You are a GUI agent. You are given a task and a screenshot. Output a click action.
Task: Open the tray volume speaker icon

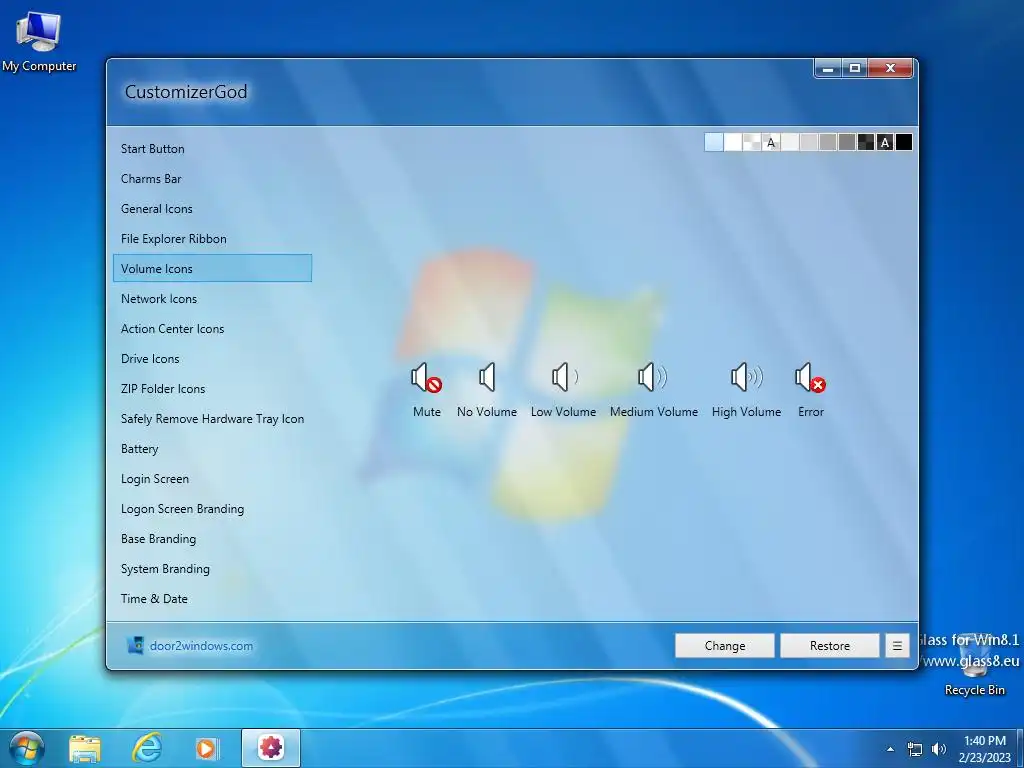click(x=938, y=749)
